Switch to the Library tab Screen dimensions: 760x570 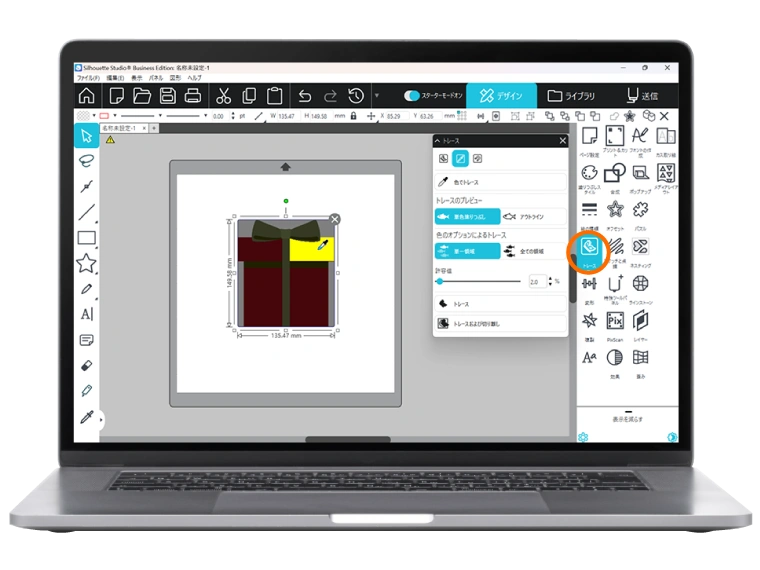click(x=571, y=96)
